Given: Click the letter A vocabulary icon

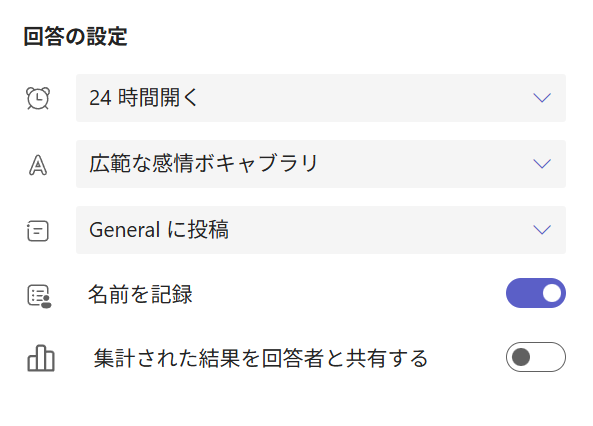Looking at the screenshot, I should pyautogui.click(x=38, y=165).
